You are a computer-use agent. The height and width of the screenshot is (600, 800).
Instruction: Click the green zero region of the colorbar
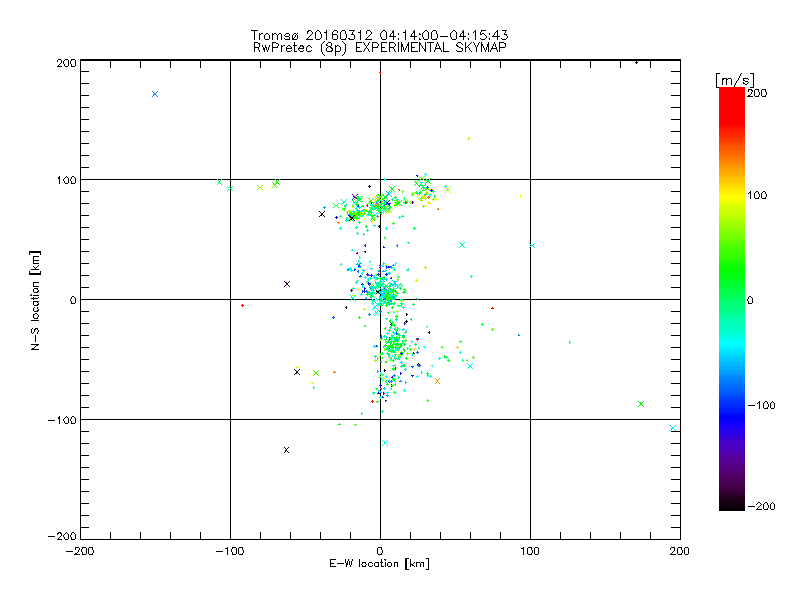tap(732, 299)
